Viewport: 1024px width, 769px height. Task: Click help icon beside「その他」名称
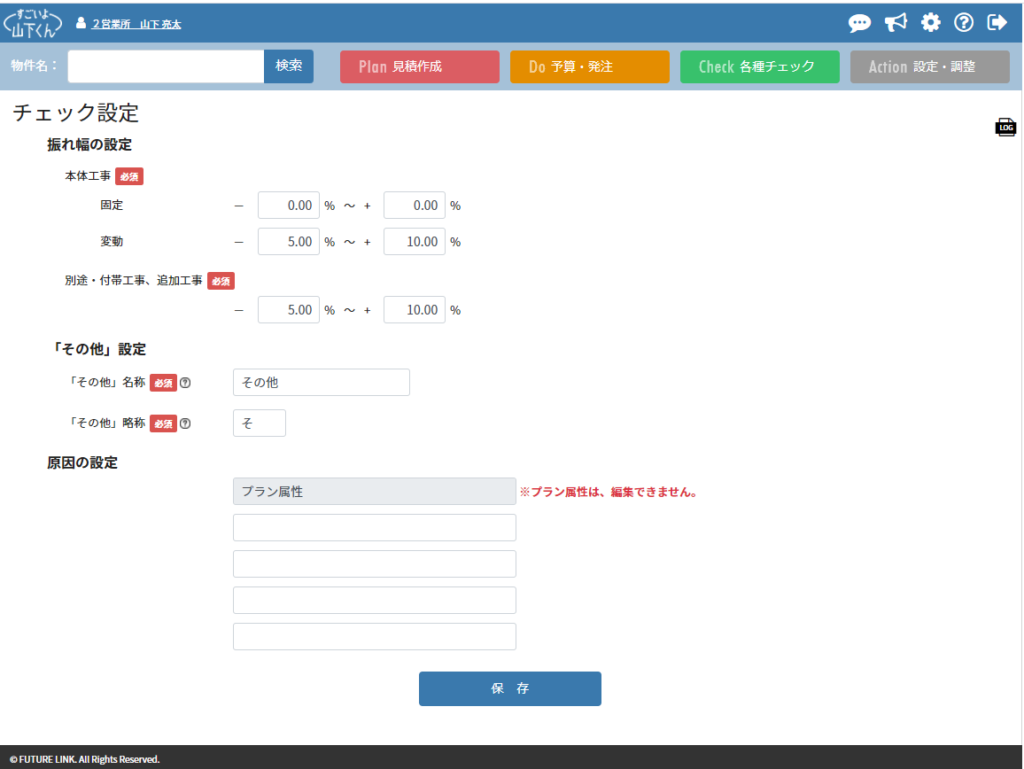pos(185,382)
